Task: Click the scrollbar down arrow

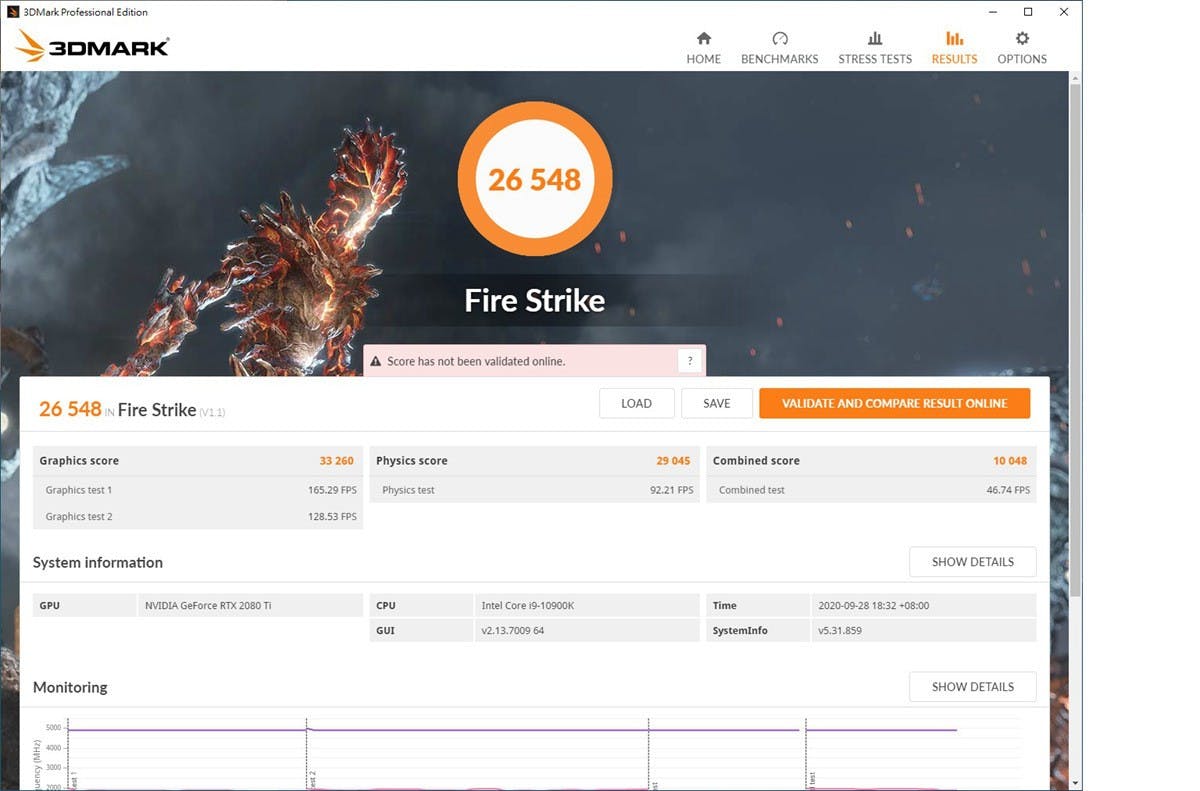Action: (1075, 783)
